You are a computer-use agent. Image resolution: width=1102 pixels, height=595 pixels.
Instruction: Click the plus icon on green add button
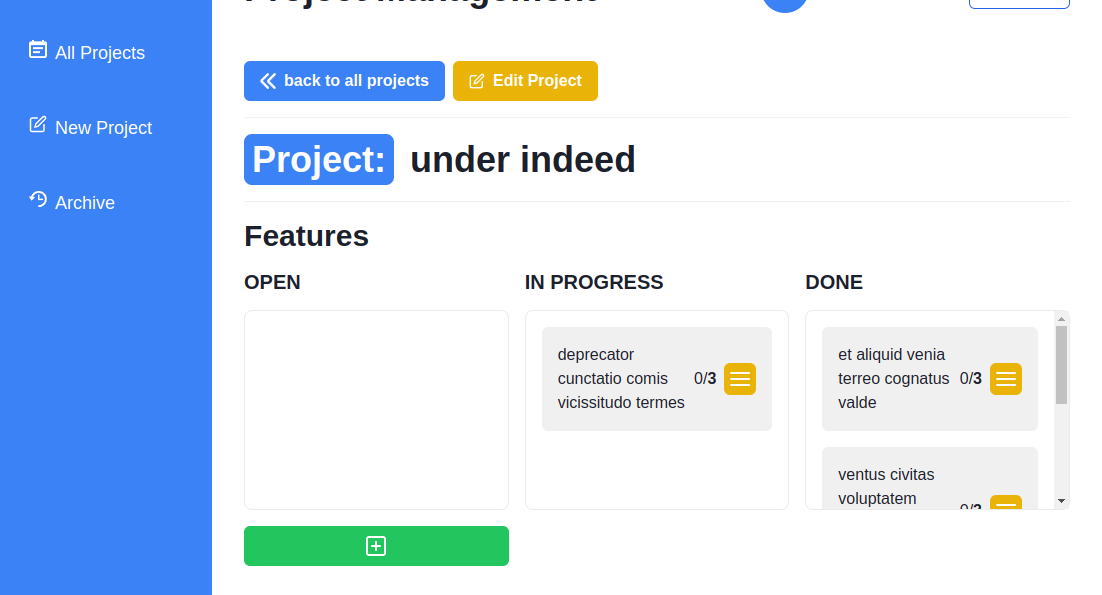coord(376,546)
